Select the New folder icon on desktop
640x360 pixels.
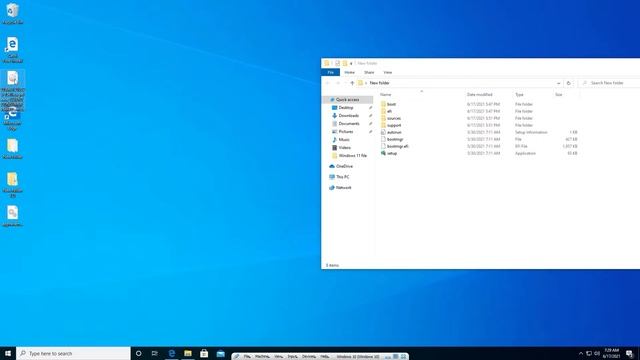[12, 149]
